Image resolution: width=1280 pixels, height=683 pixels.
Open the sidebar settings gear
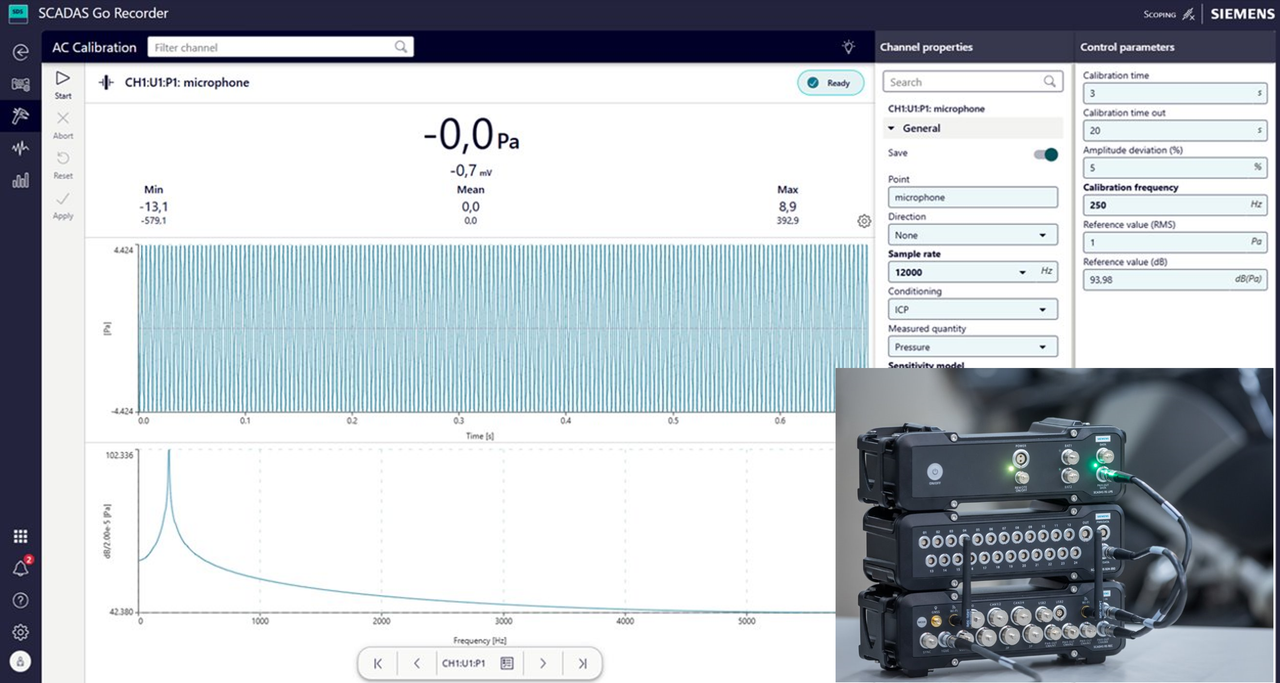point(20,632)
